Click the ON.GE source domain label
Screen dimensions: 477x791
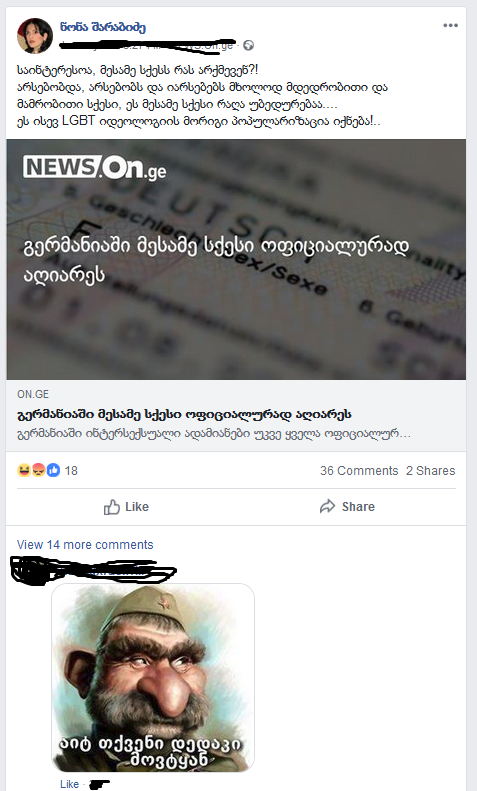coord(33,394)
